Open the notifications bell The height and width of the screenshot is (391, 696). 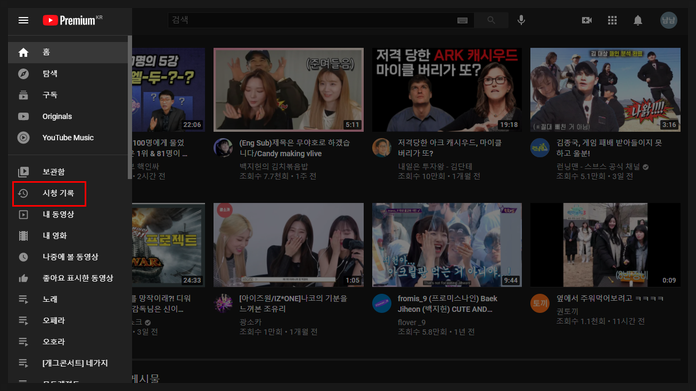click(638, 20)
